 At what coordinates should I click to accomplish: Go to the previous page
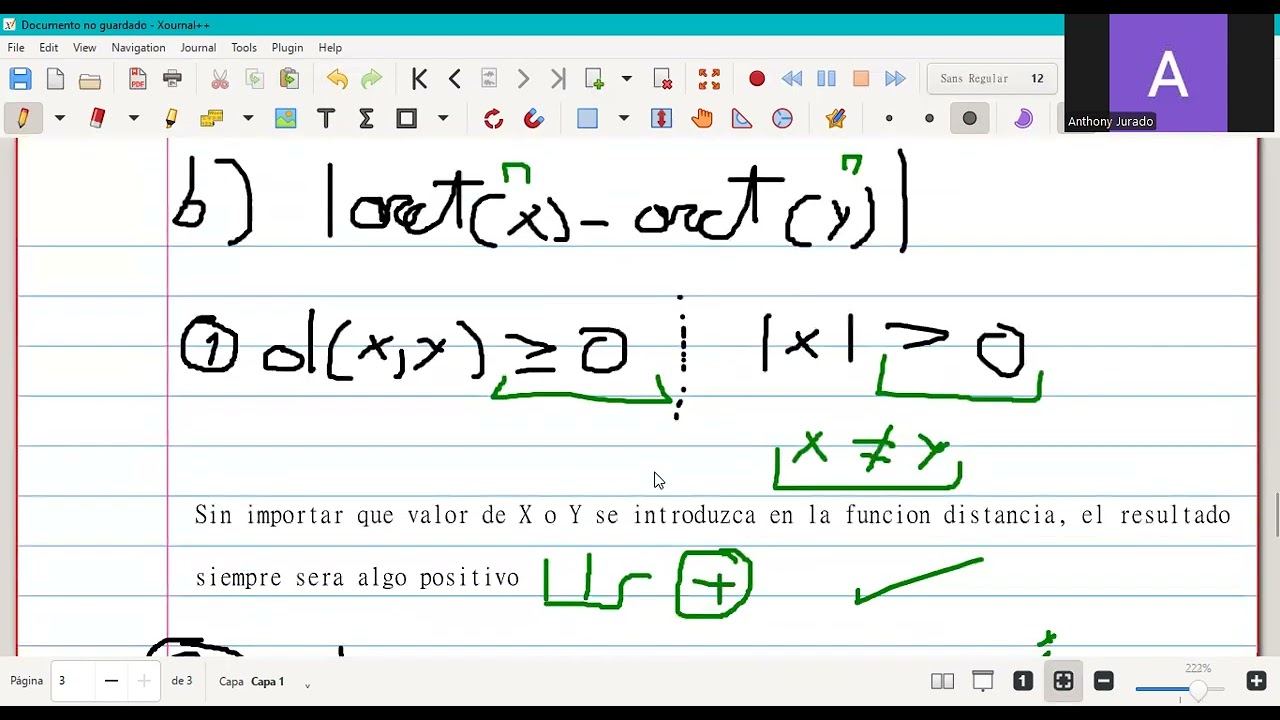[455, 79]
